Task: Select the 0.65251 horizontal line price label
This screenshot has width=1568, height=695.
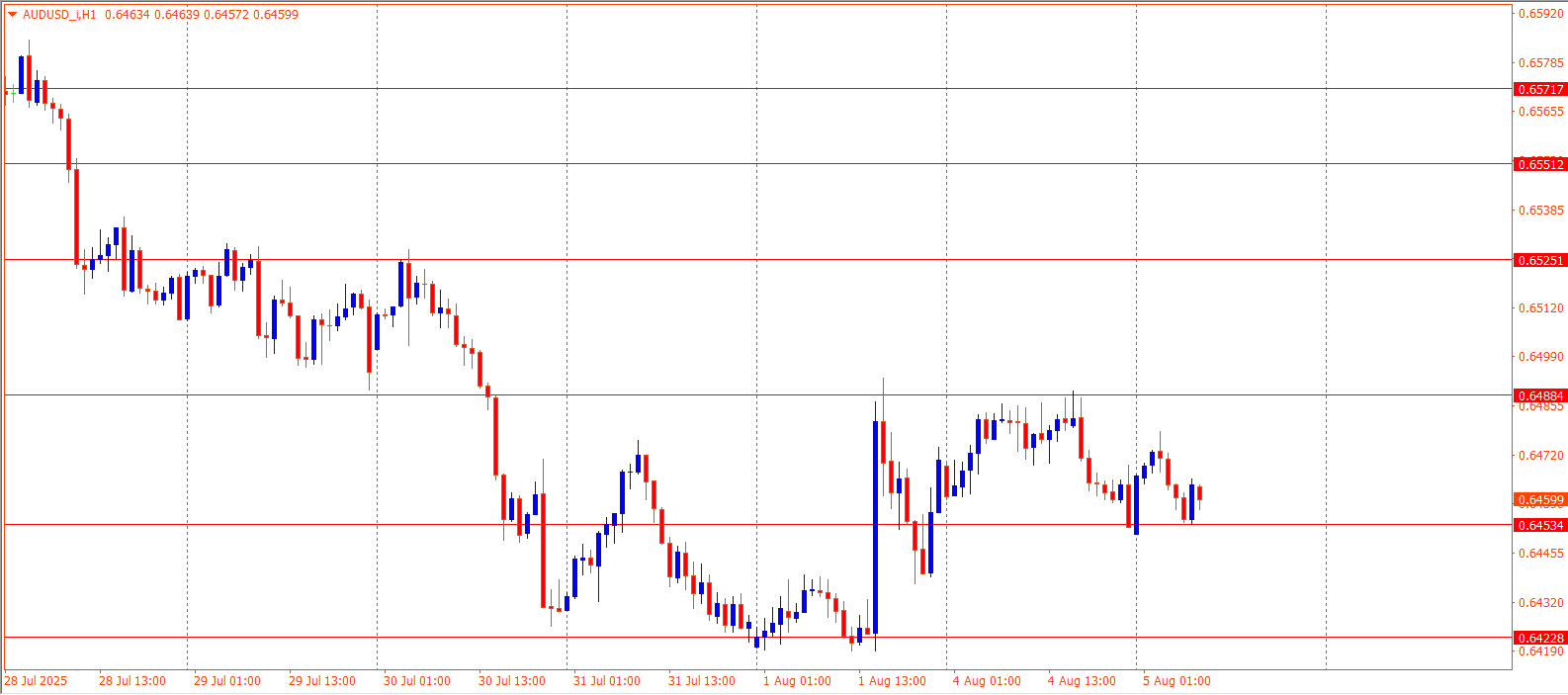Action: pos(1540,260)
